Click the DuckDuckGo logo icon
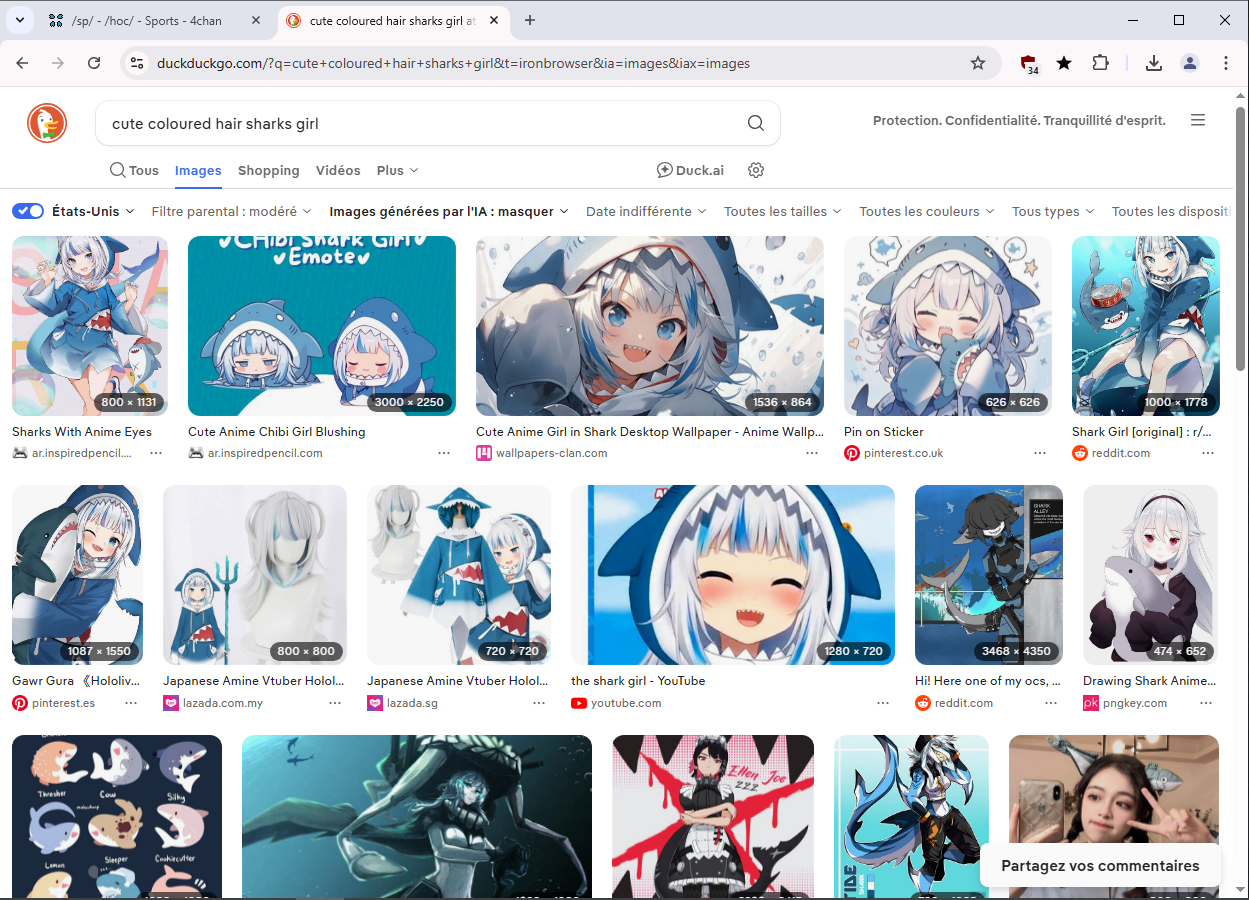The image size is (1249, 900). coord(46,123)
